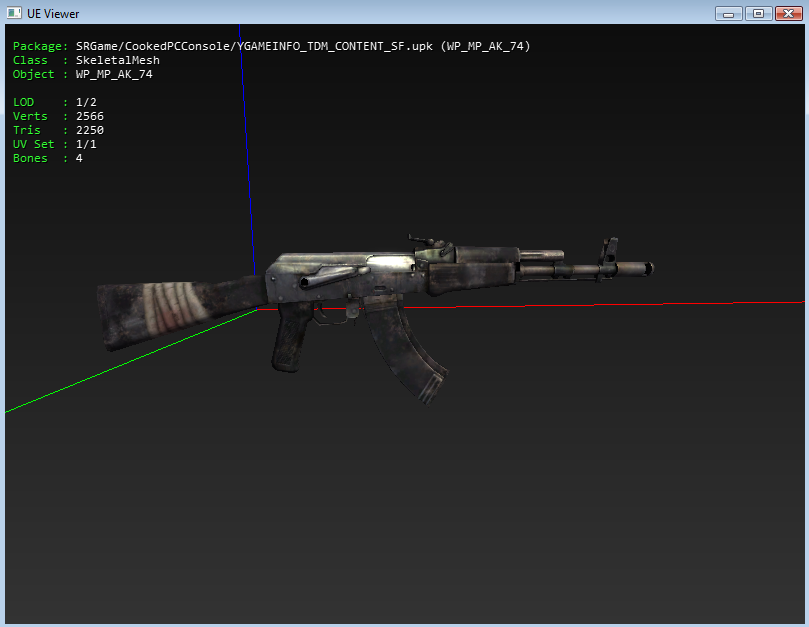Click the Object name WP_MP_AK_74
This screenshot has width=809, height=627.
114,74
